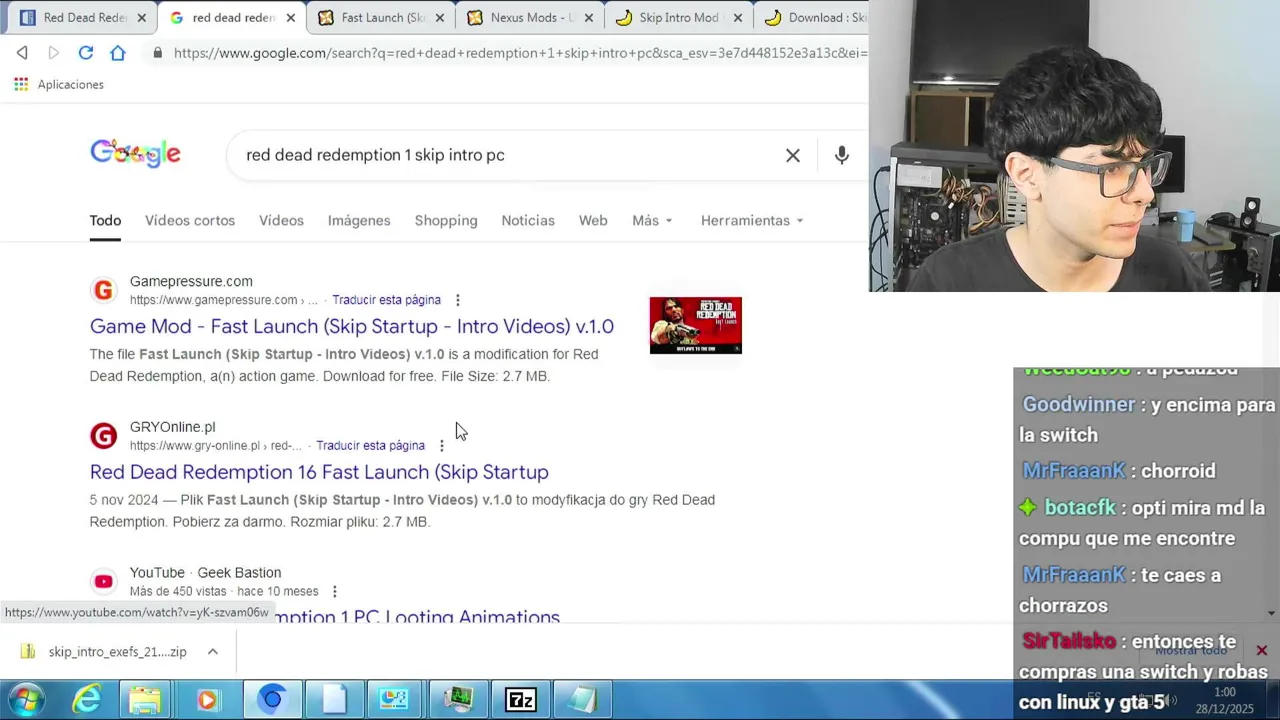
Task: Click the YouTube result favicon
Action: coord(103,582)
